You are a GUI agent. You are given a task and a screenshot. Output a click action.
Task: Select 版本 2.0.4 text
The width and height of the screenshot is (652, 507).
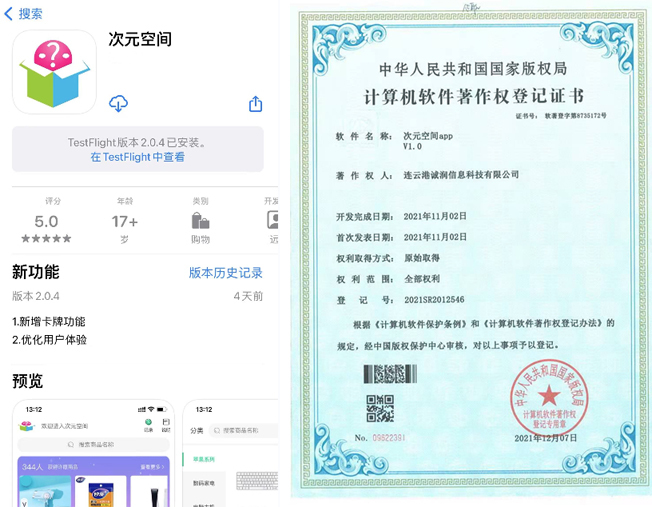tap(36, 296)
